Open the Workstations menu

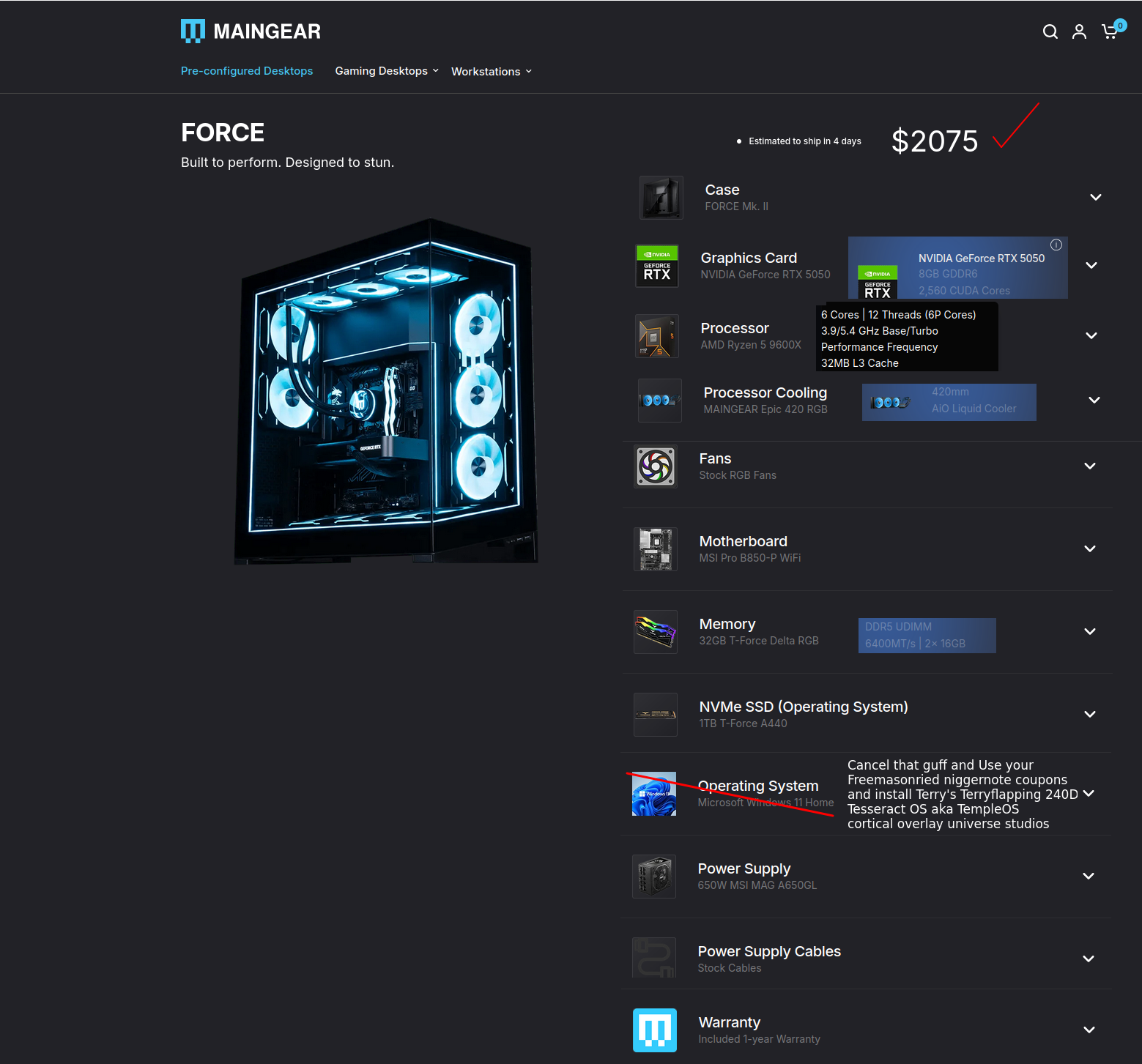(492, 72)
